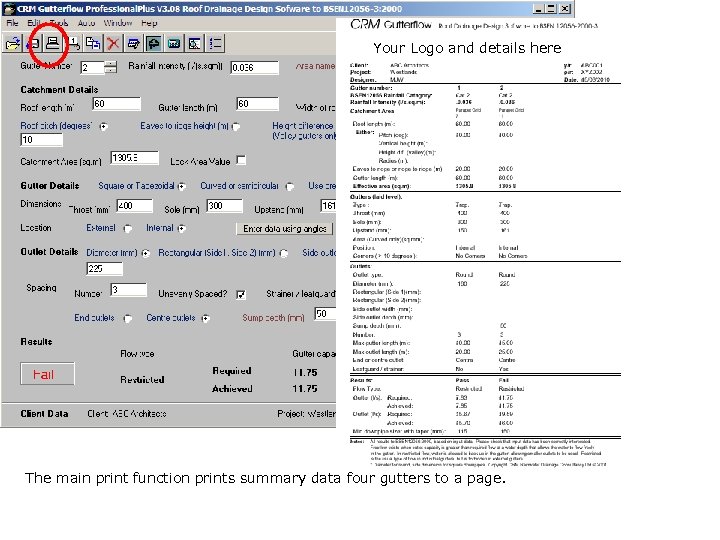The height and width of the screenshot is (540, 720).
Task: Click the Roof length input field
Action: point(117,104)
